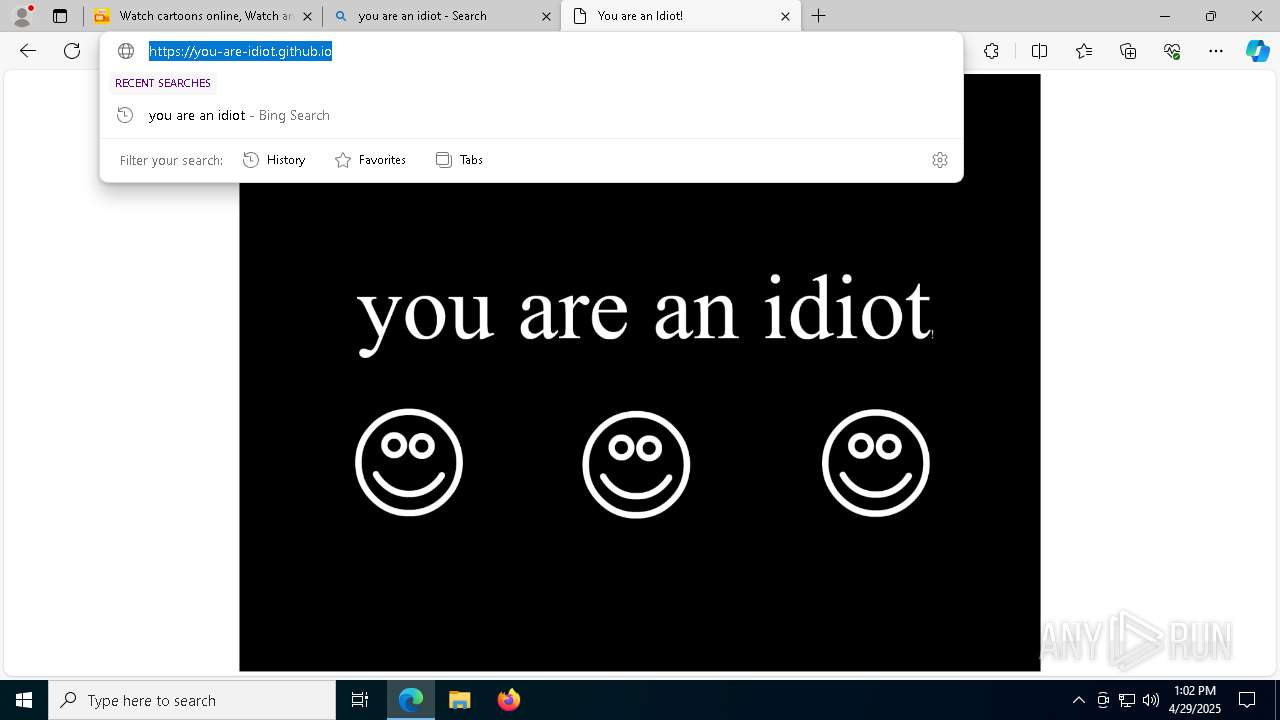Open the notification center icon
Image resolution: width=1280 pixels, height=720 pixels.
(1247, 700)
